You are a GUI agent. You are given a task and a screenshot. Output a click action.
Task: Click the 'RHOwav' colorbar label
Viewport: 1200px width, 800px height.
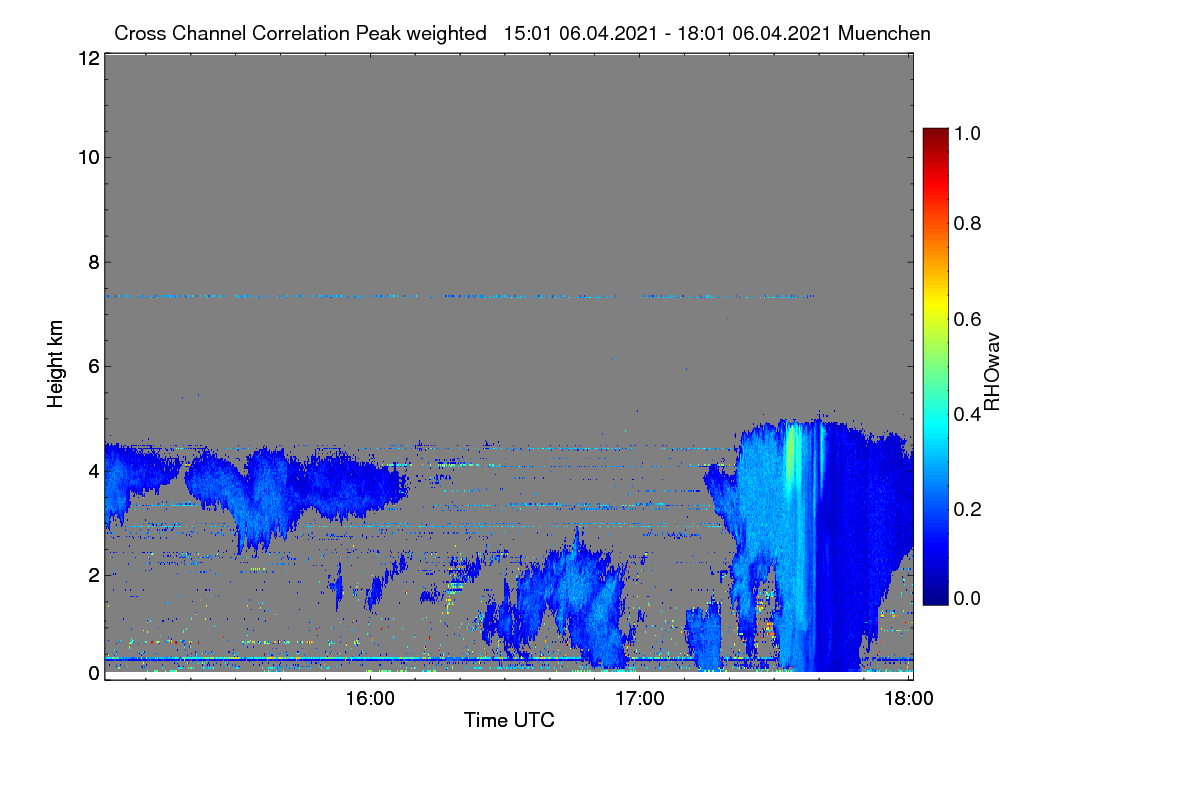pyautogui.click(x=992, y=372)
